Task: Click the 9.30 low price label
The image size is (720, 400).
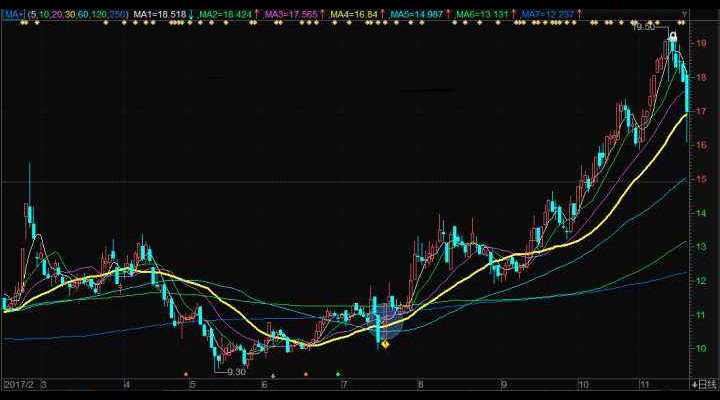Action: pos(236,372)
